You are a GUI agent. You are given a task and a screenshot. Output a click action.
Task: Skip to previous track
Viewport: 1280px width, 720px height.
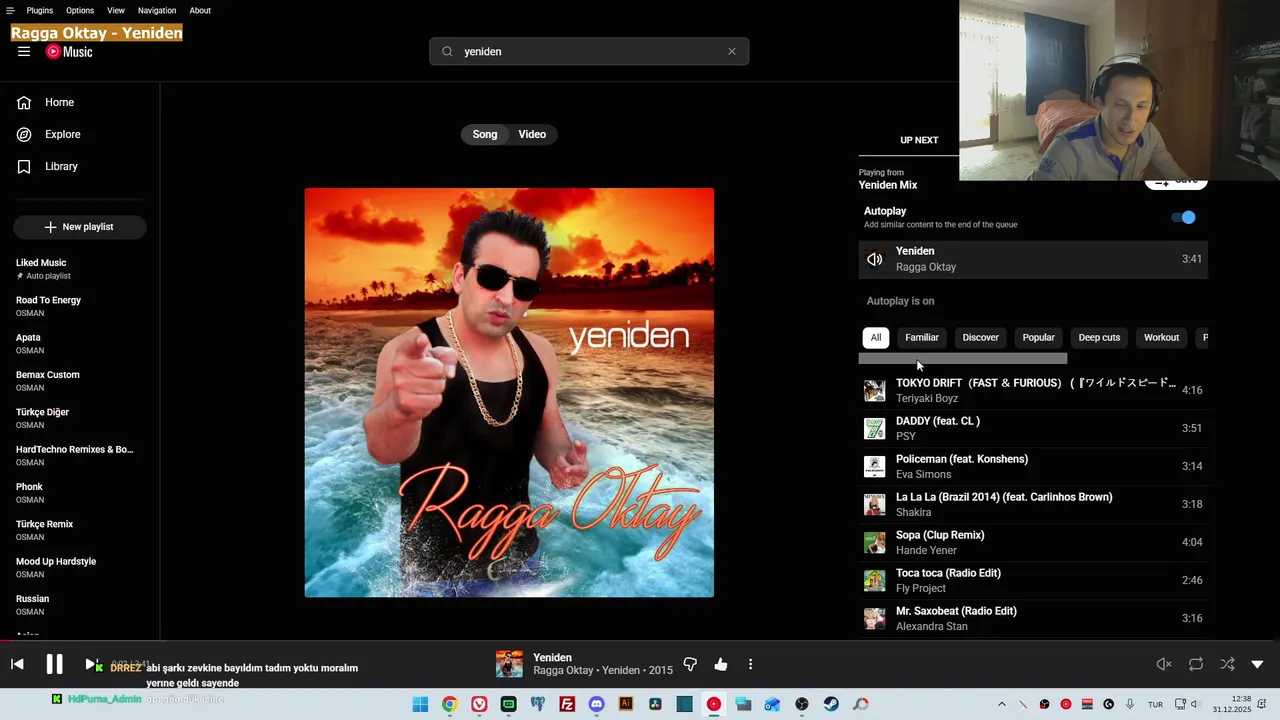click(x=17, y=664)
